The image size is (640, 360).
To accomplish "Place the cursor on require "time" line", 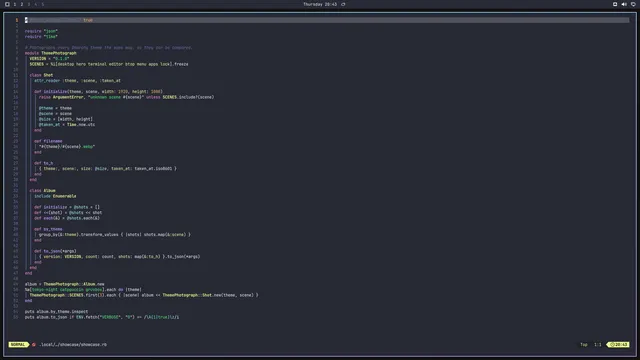I will tap(41, 36).
